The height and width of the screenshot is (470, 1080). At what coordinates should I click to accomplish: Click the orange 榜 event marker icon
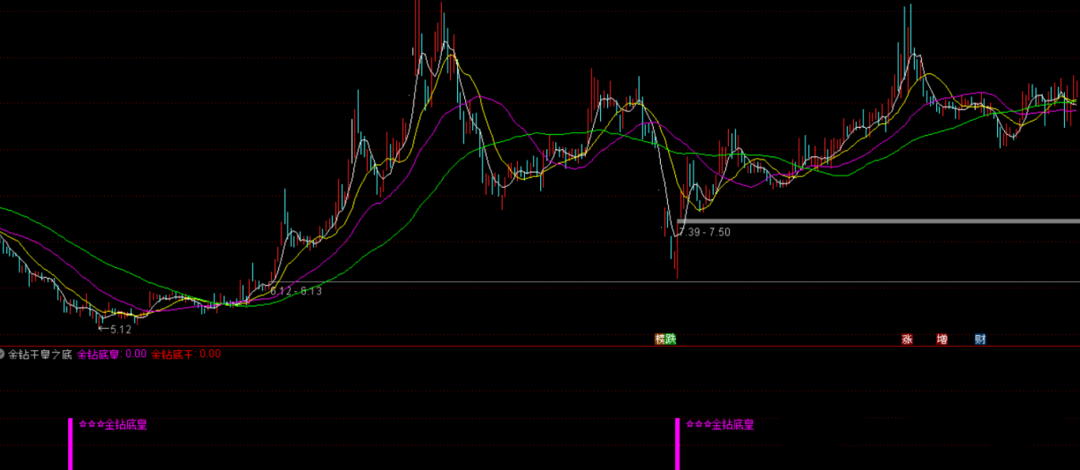coord(660,339)
